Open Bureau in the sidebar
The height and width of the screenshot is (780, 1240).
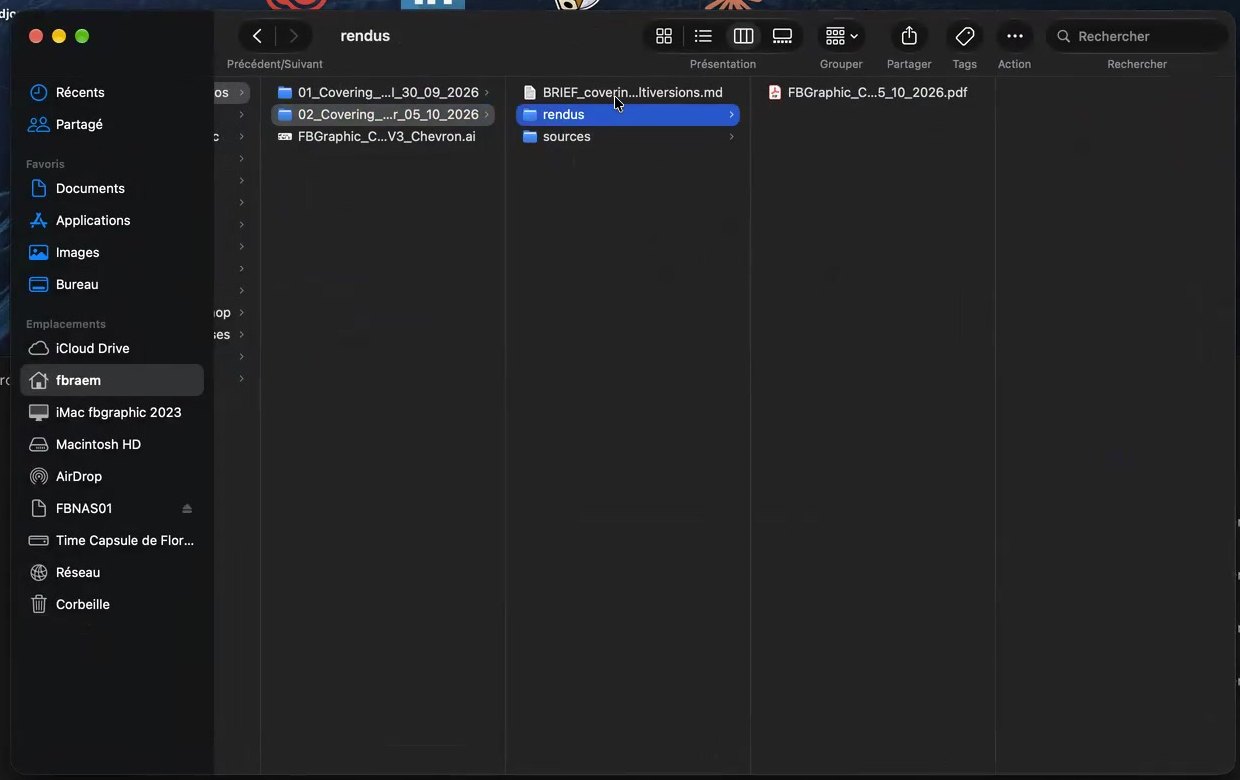click(x=112, y=284)
